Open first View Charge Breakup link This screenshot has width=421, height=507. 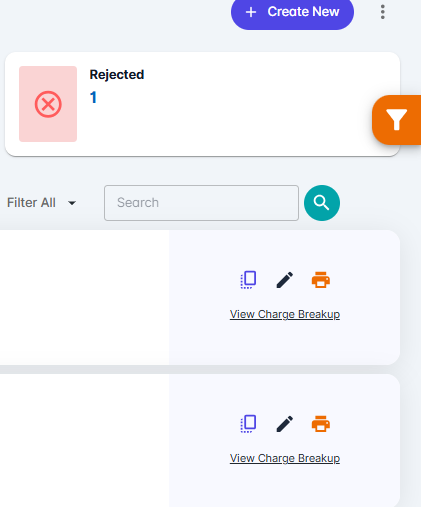point(285,314)
